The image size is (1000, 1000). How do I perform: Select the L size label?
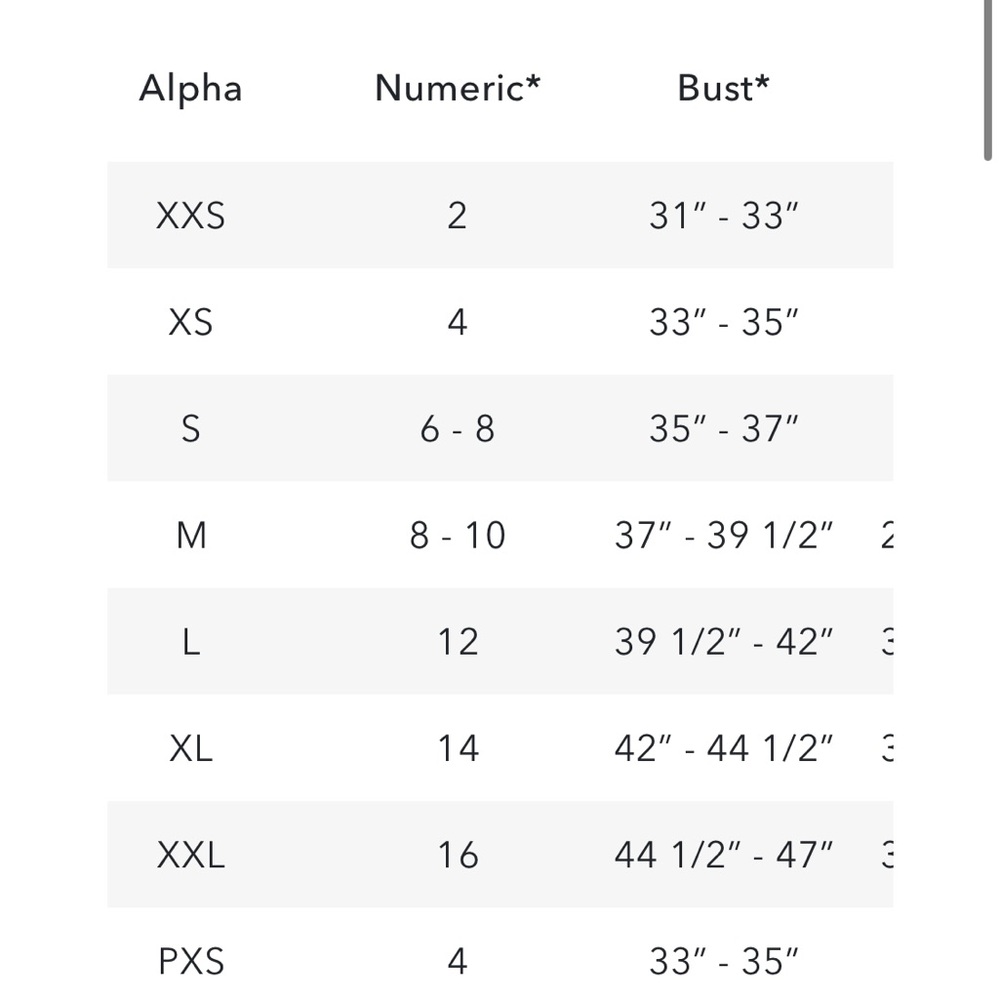pyautogui.click(x=191, y=642)
